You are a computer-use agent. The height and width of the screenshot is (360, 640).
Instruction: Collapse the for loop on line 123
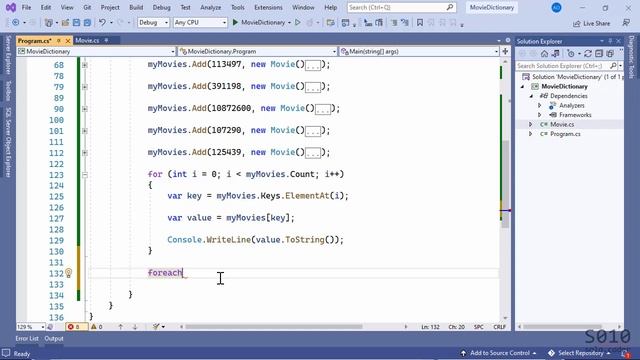84,175
